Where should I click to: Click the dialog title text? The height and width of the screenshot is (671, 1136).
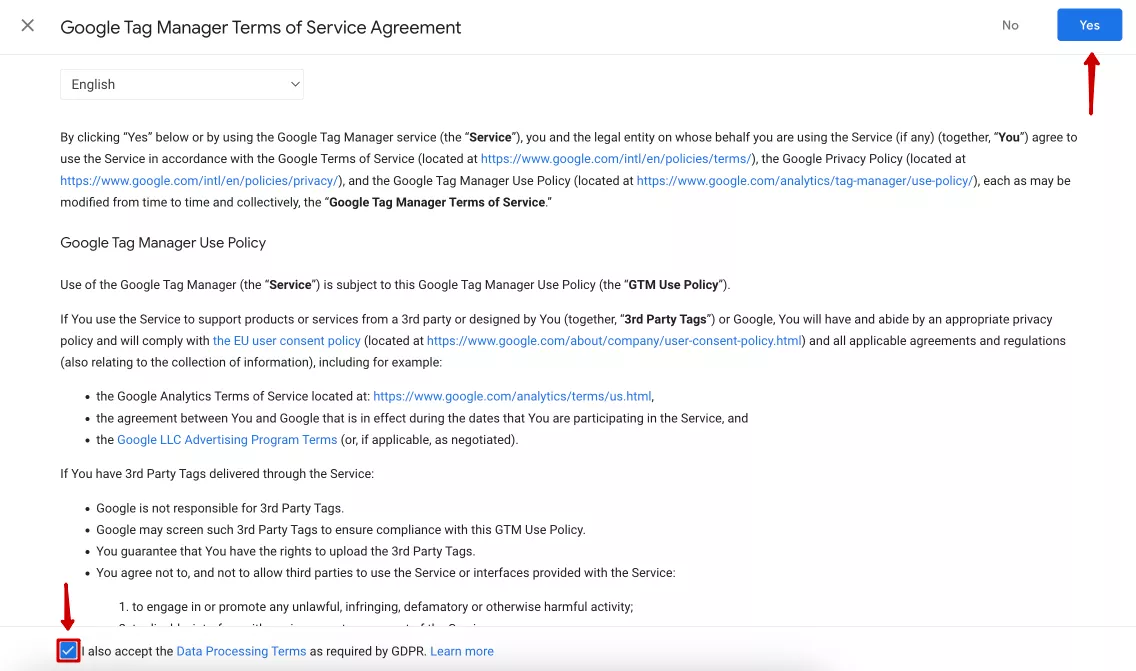[x=261, y=27]
